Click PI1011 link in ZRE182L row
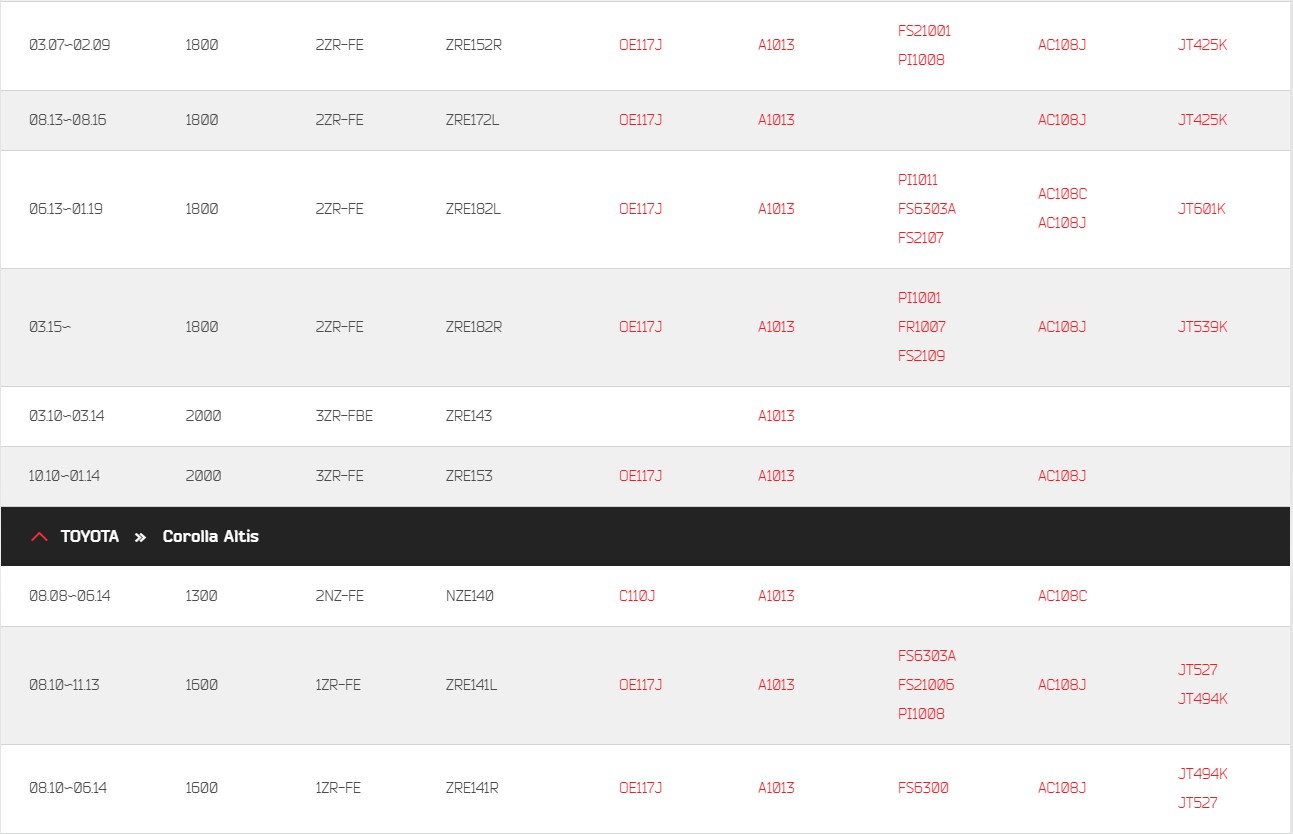The width and height of the screenshot is (1293, 834). pyautogui.click(x=918, y=180)
